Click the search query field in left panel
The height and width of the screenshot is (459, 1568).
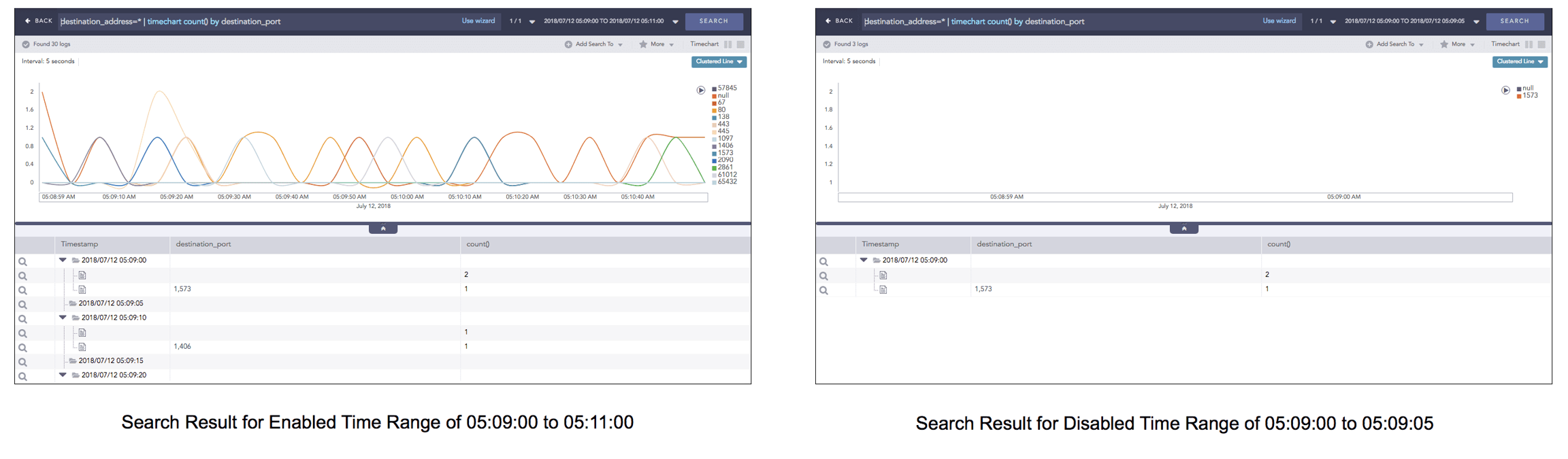coord(259,22)
